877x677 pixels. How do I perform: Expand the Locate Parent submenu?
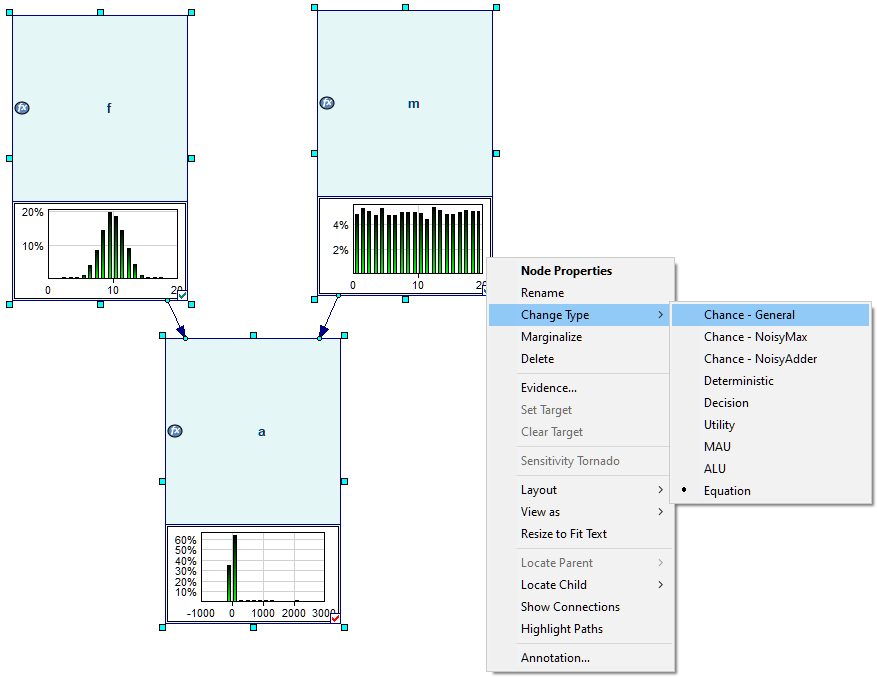580,563
